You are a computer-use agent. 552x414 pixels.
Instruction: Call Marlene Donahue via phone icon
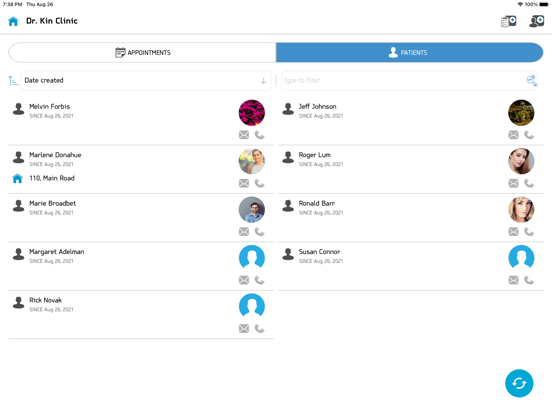point(259,183)
